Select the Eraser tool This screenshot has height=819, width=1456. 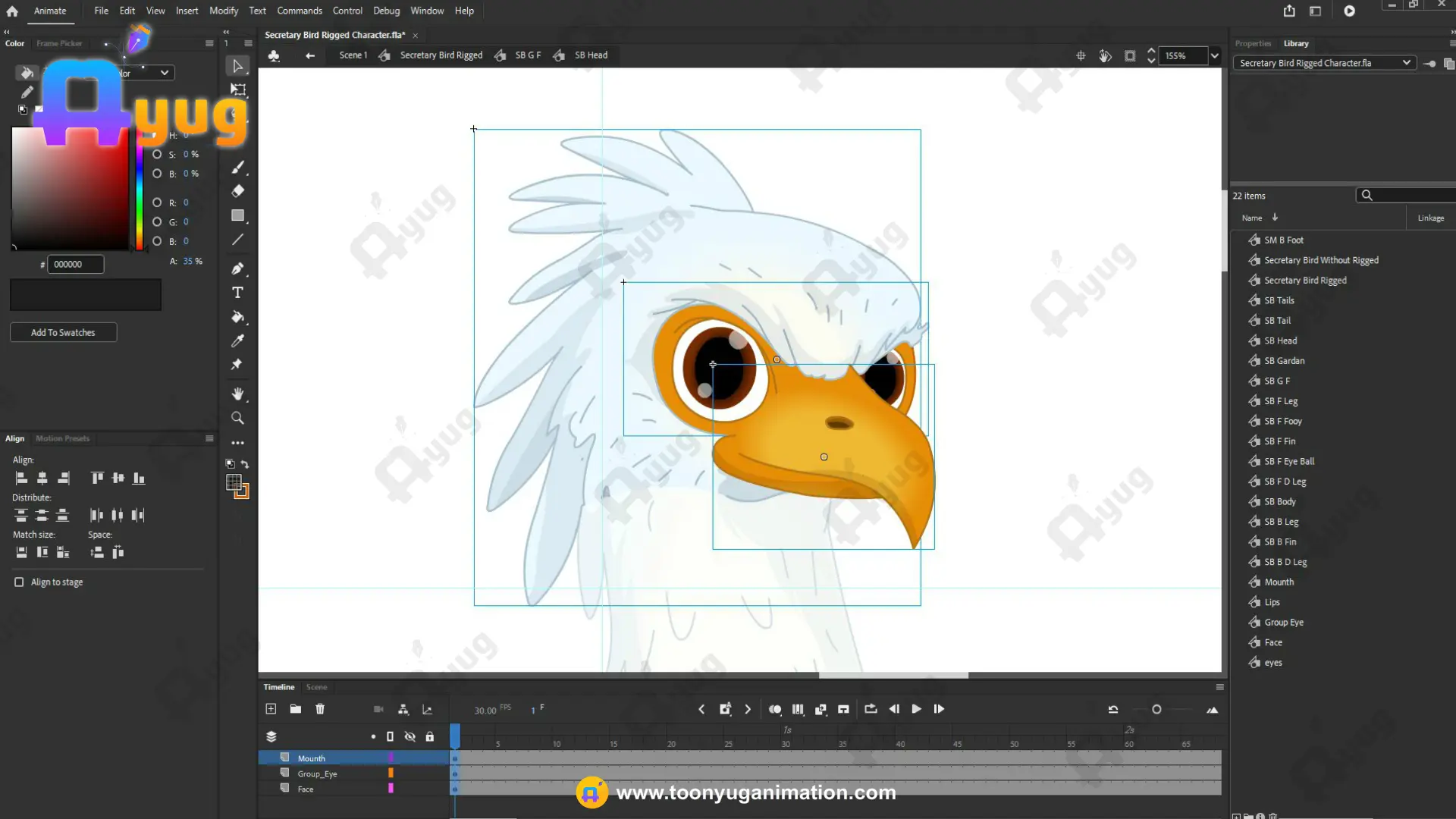(237, 191)
